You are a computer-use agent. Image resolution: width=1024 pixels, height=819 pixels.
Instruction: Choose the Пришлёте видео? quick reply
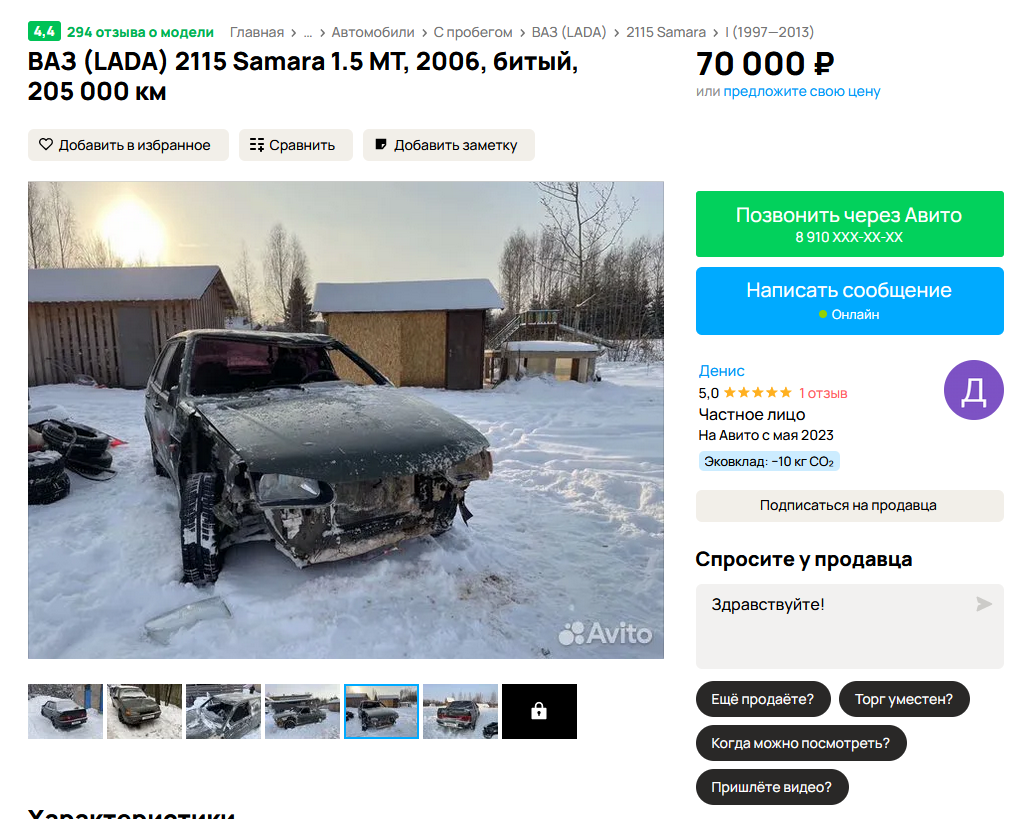click(x=772, y=787)
